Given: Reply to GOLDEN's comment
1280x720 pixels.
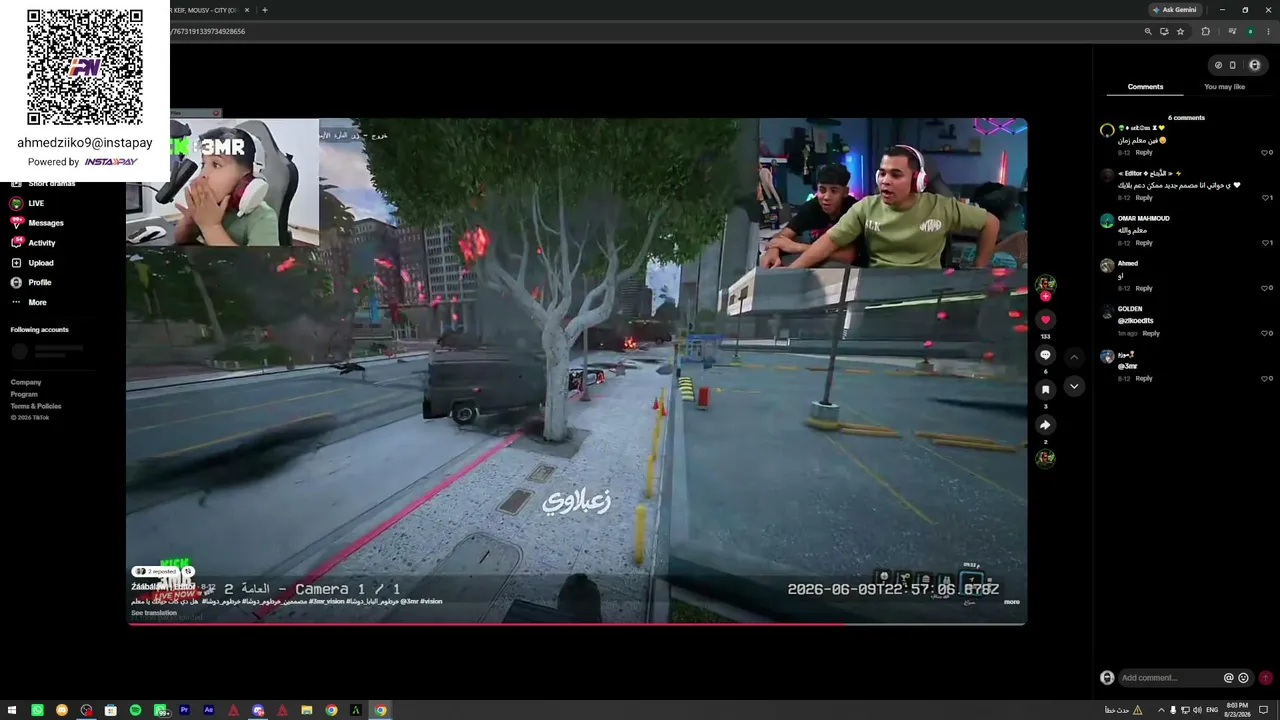Looking at the screenshot, I should [x=1151, y=333].
